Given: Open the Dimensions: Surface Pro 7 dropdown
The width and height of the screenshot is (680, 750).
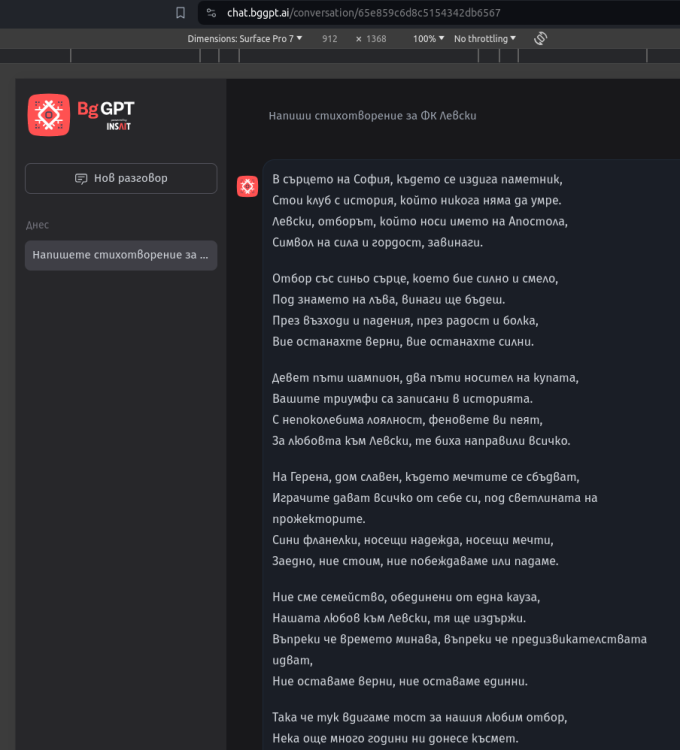Looking at the screenshot, I should pyautogui.click(x=240, y=39).
